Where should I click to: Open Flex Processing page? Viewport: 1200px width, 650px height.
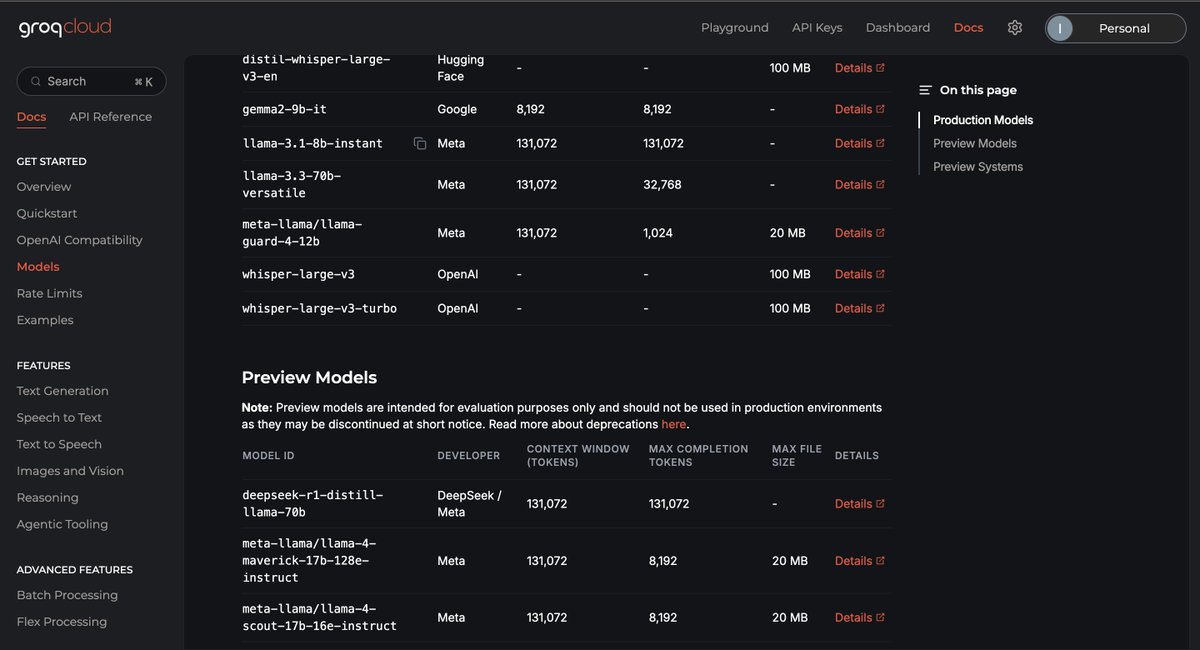(x=62, y=622)
